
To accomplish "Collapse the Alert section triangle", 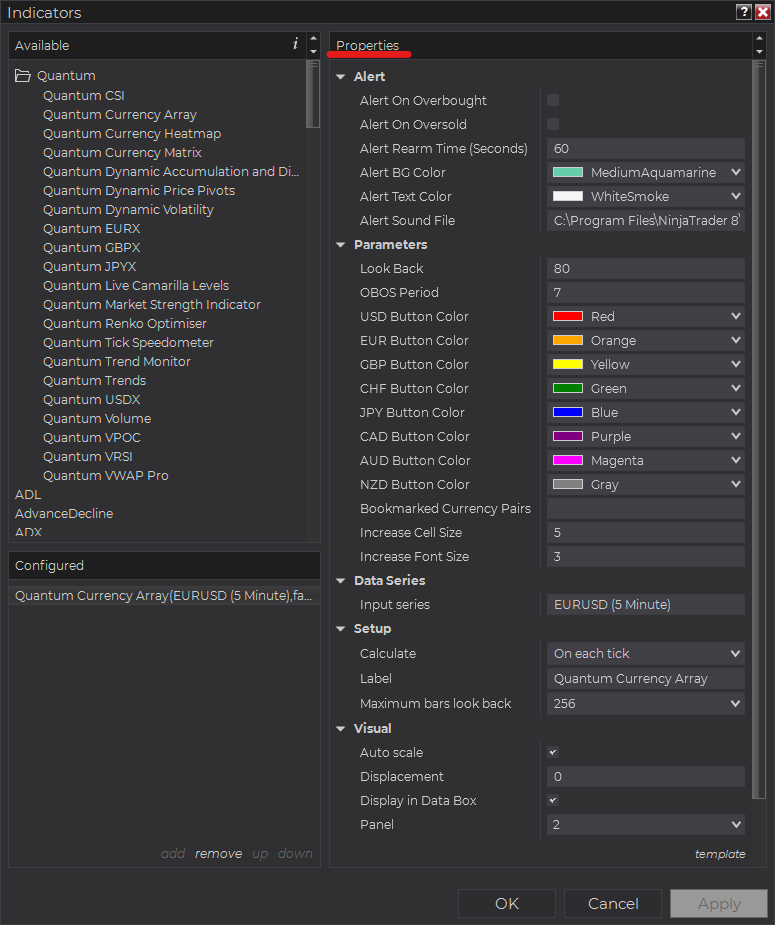I will point(341,77).
